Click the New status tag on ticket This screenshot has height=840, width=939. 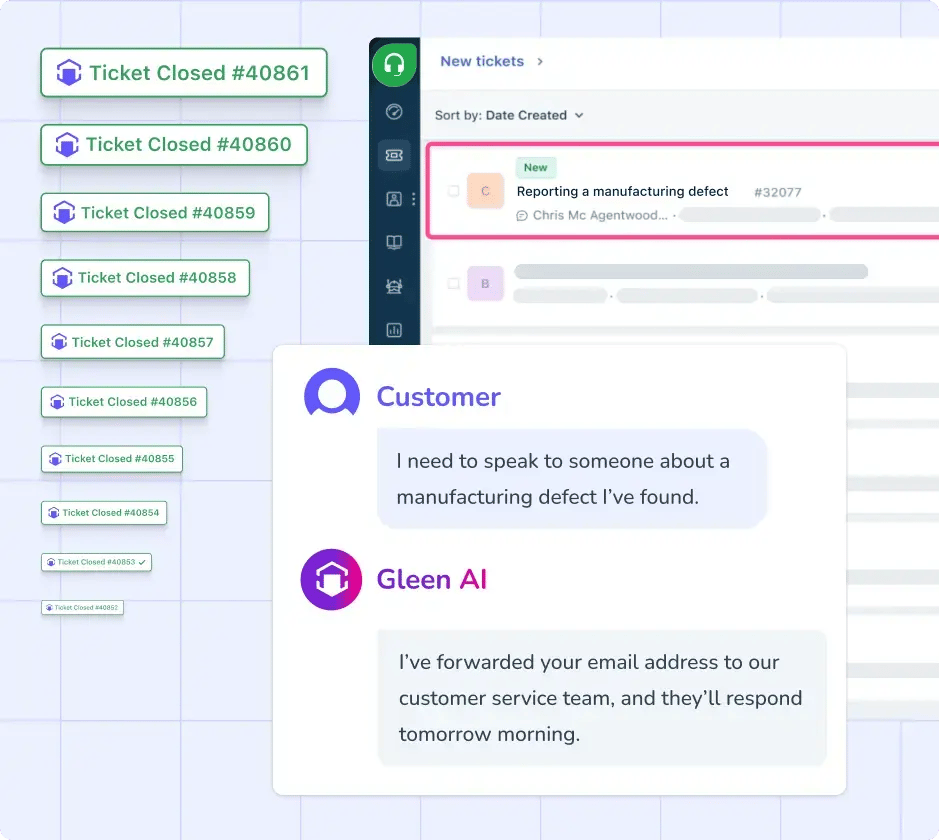pos(536,168)
